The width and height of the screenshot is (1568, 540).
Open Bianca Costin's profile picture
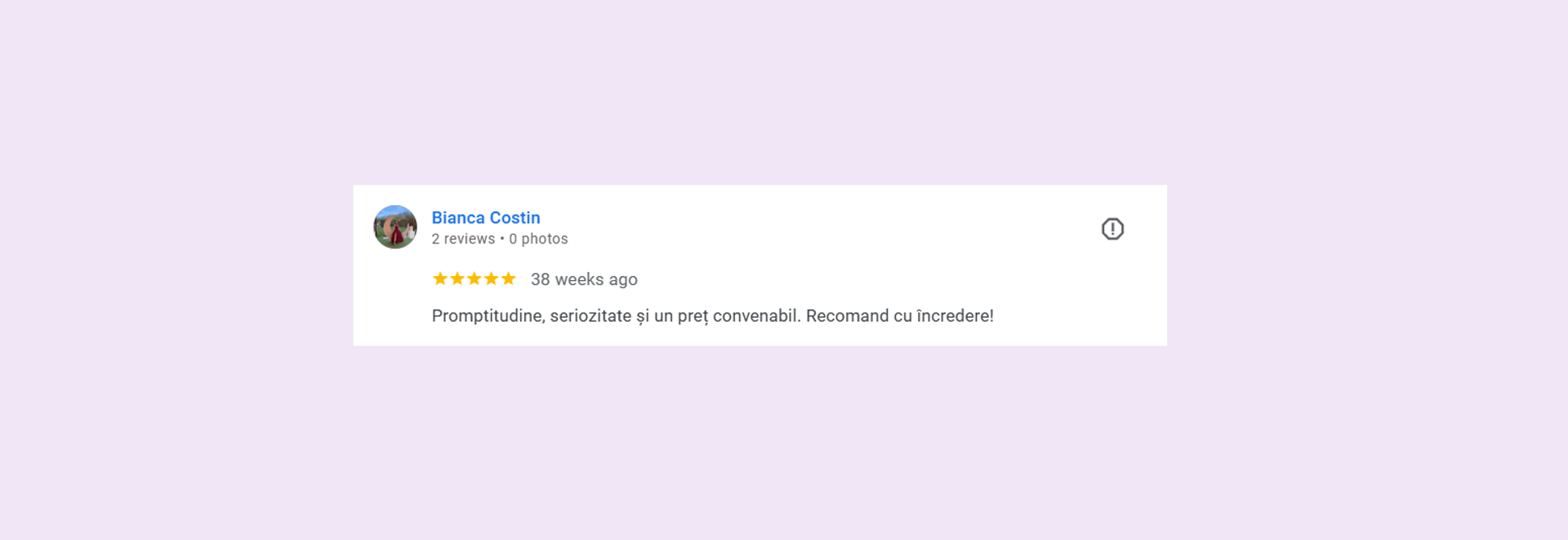pyautogui.click(x=395, y=227)
